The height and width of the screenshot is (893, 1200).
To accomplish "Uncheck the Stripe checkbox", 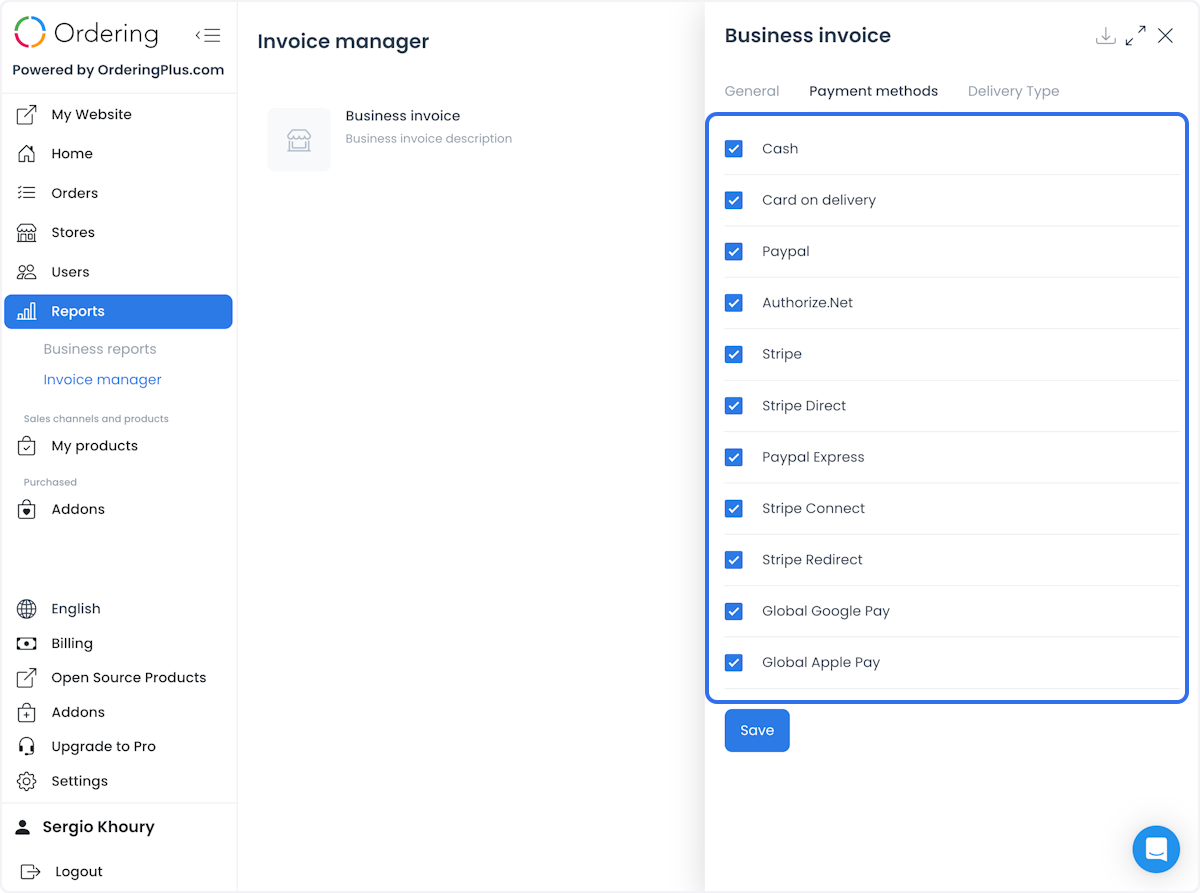I will click(734, 354).
